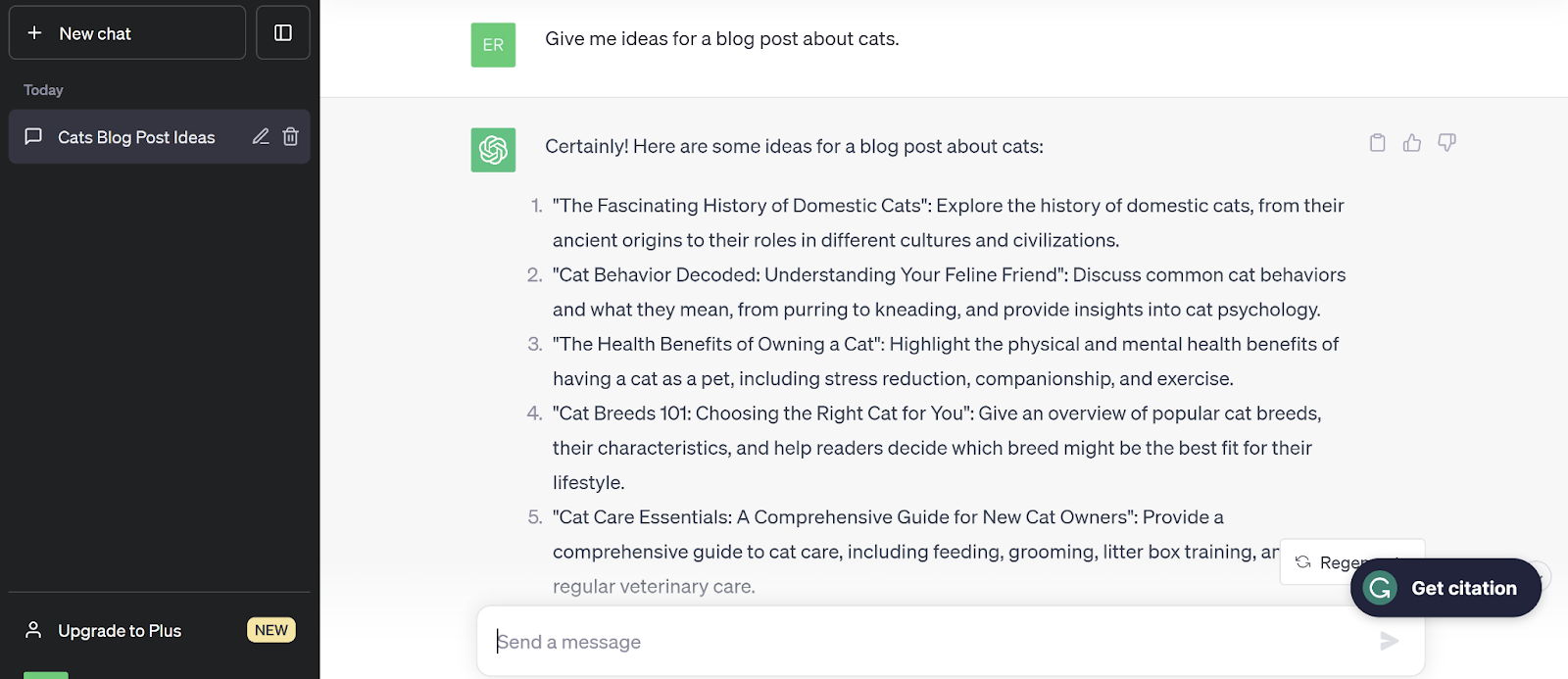Click the pencil rename icon for chat

point(261,137)
